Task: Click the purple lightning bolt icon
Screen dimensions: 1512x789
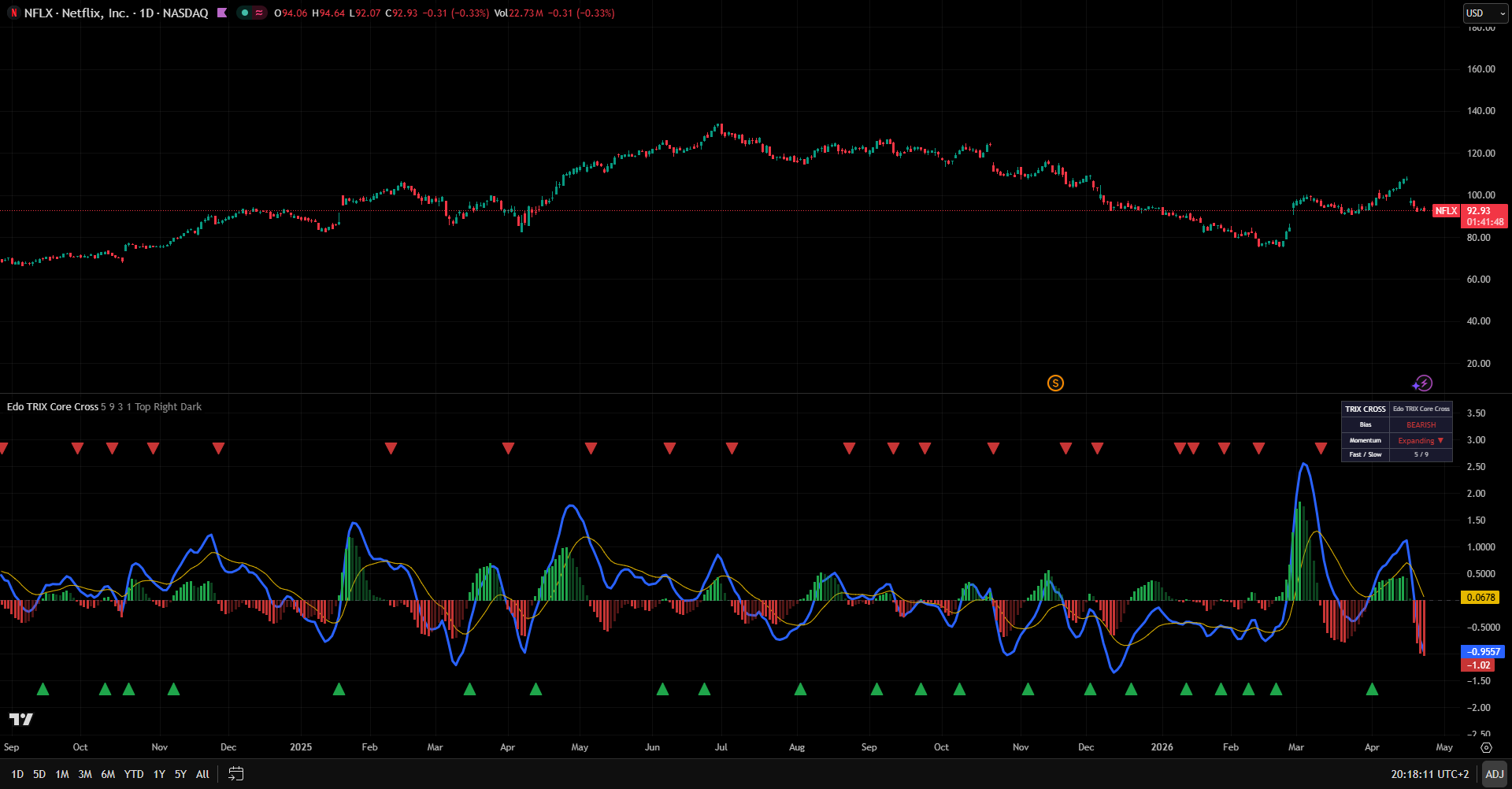Action: pos(1423,383)
